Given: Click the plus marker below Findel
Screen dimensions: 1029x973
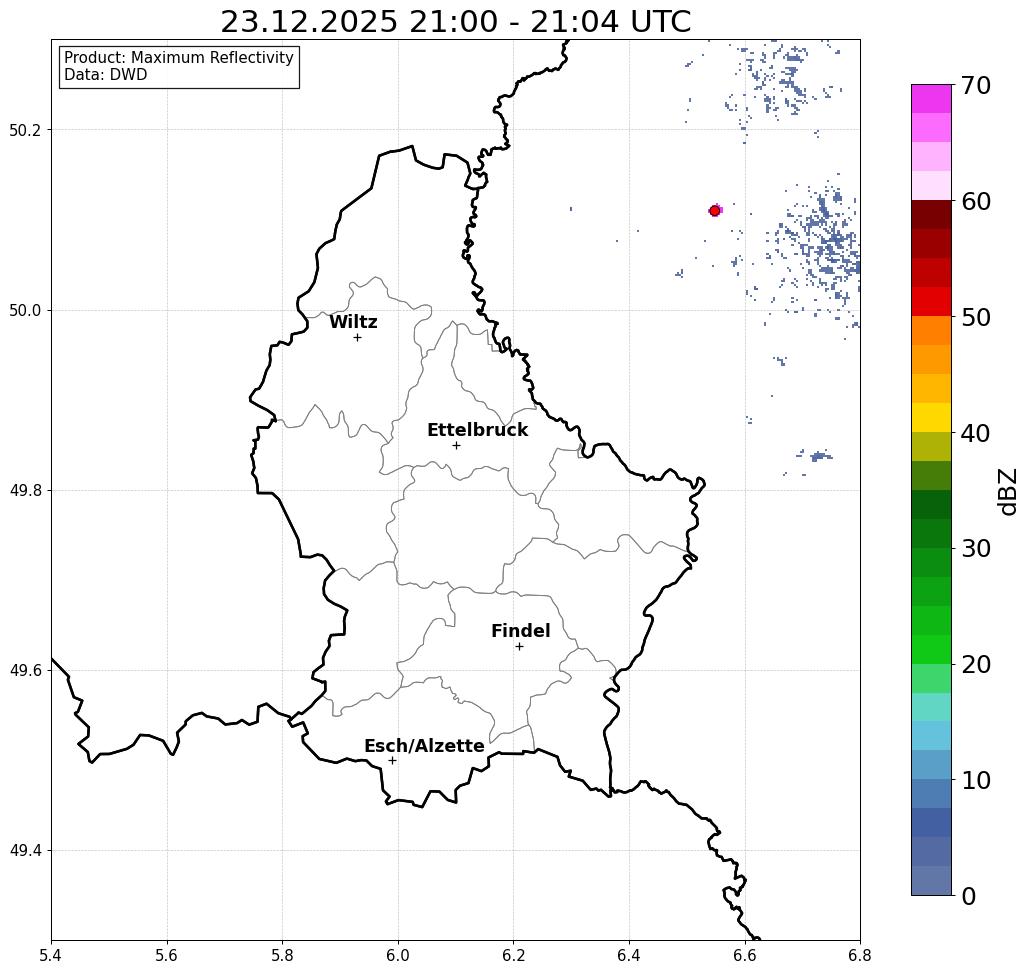Looking at the screenshot, I should [x=519, y=647].
